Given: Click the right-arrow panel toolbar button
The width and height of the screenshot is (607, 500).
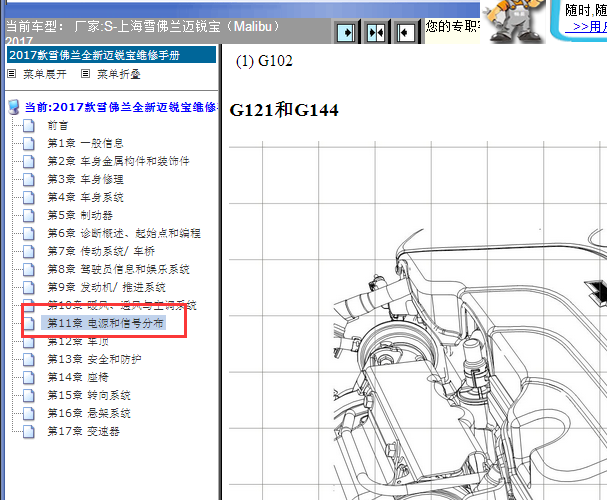Looking at the screenshot, I should click(346, 33).
